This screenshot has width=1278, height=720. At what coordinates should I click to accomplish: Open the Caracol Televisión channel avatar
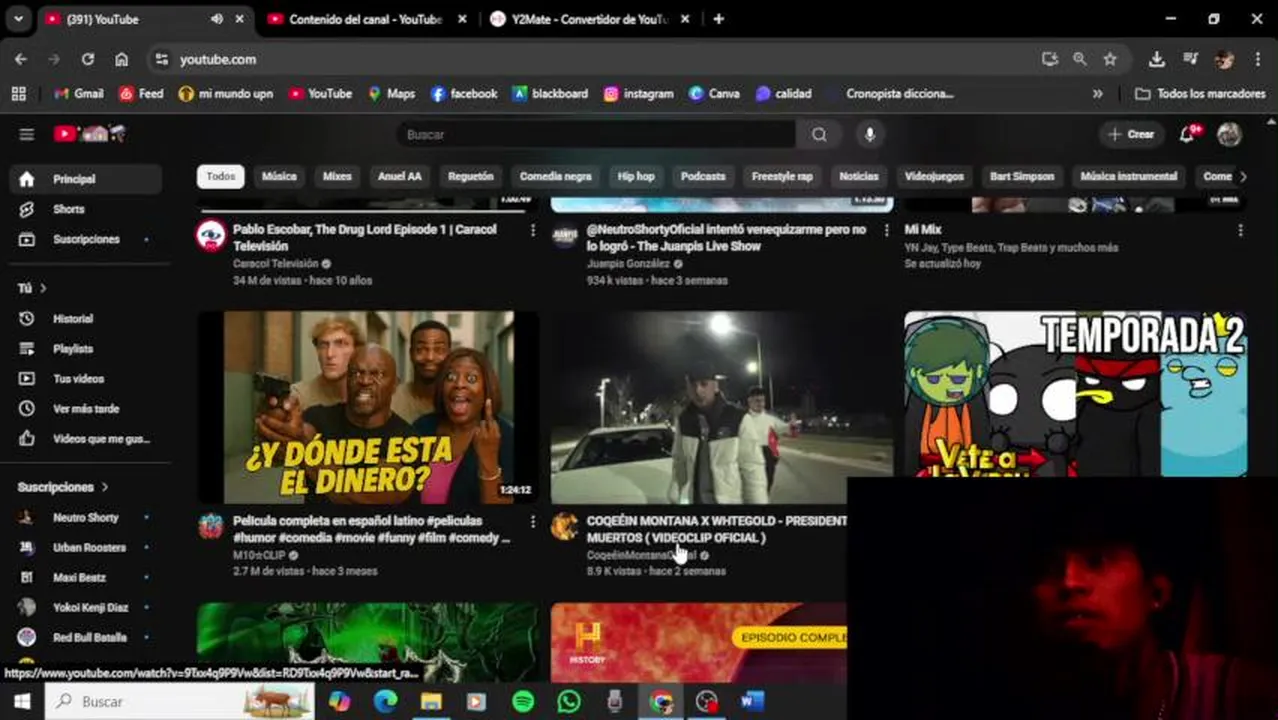point(211,236)
